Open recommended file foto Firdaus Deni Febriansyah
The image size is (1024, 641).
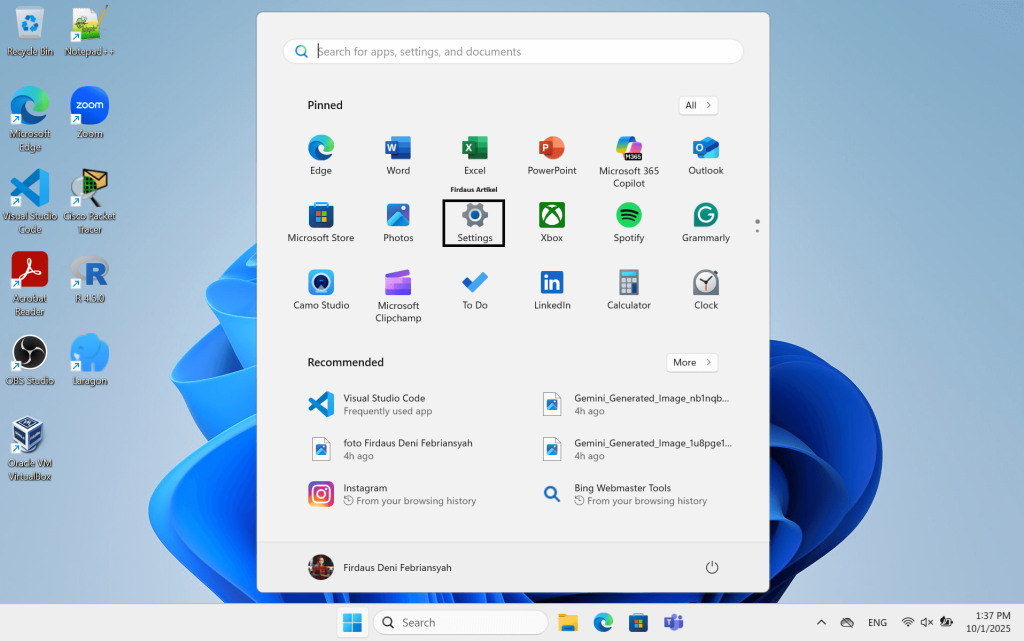pos(407,449)
